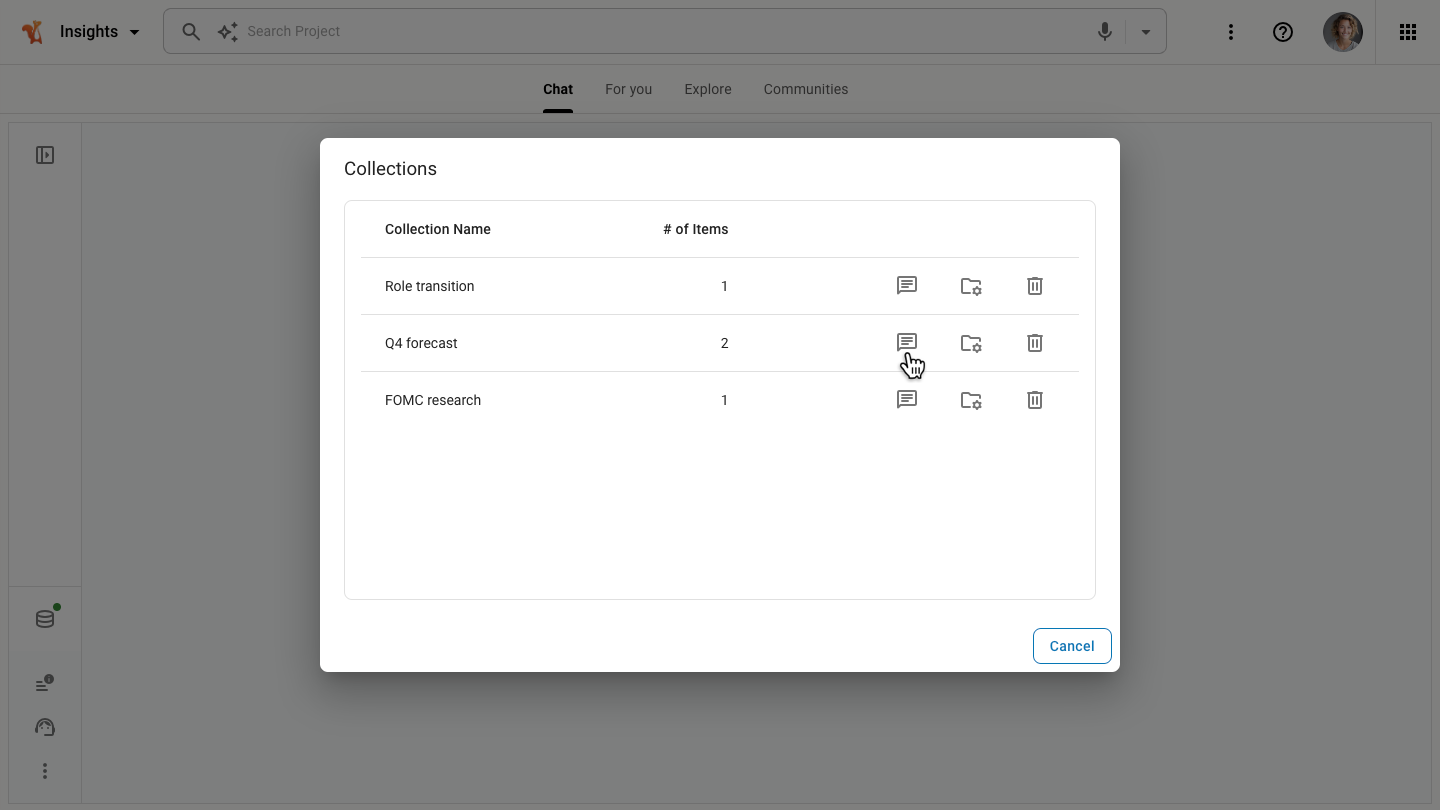Click the AI sparkle search icon
Image resolution: width=1440 pixels, height=810 pixels.
tap(228, 32)
